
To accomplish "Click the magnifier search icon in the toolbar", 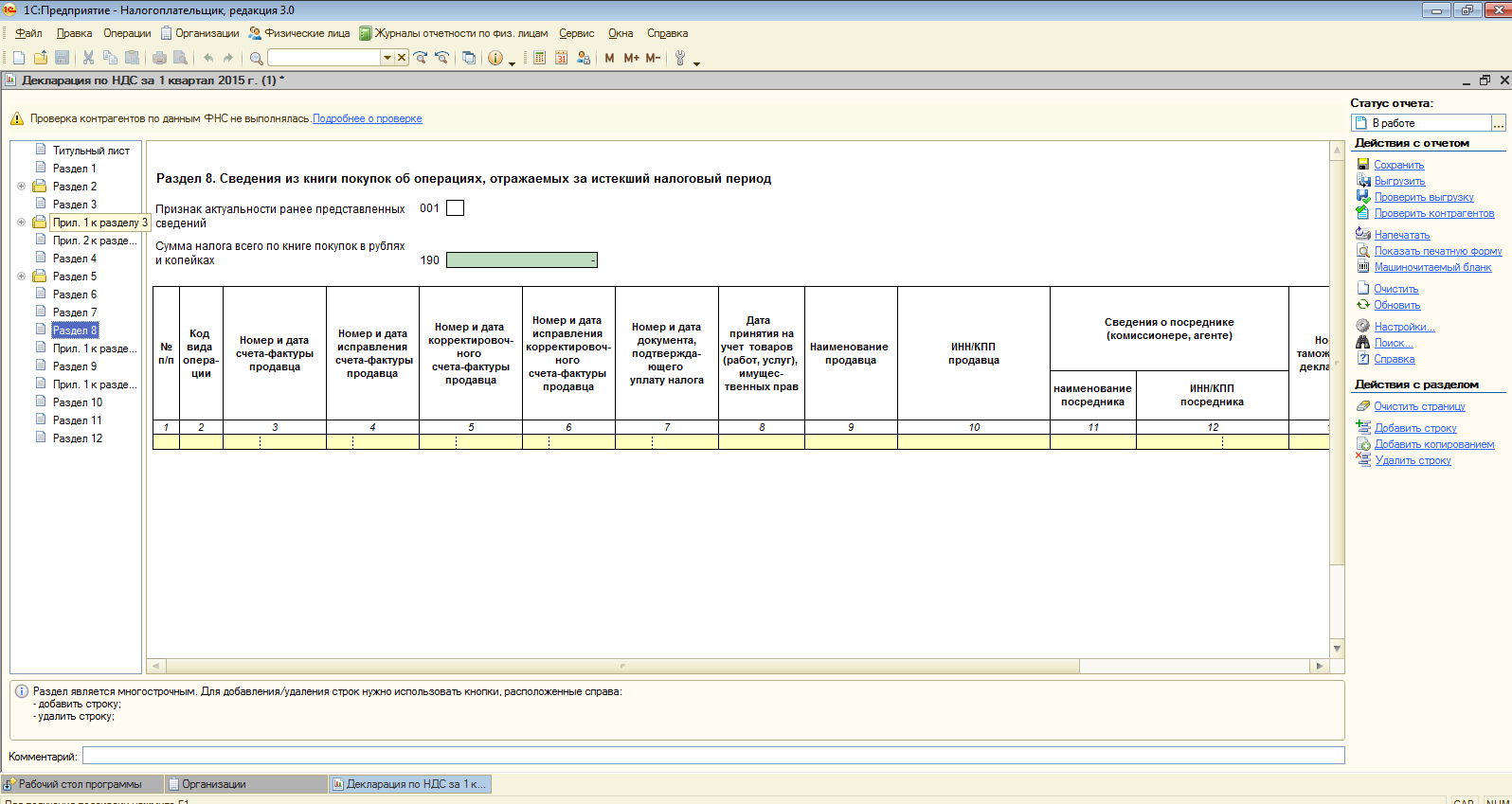I will pyautogui.click(x=256, y=58).
